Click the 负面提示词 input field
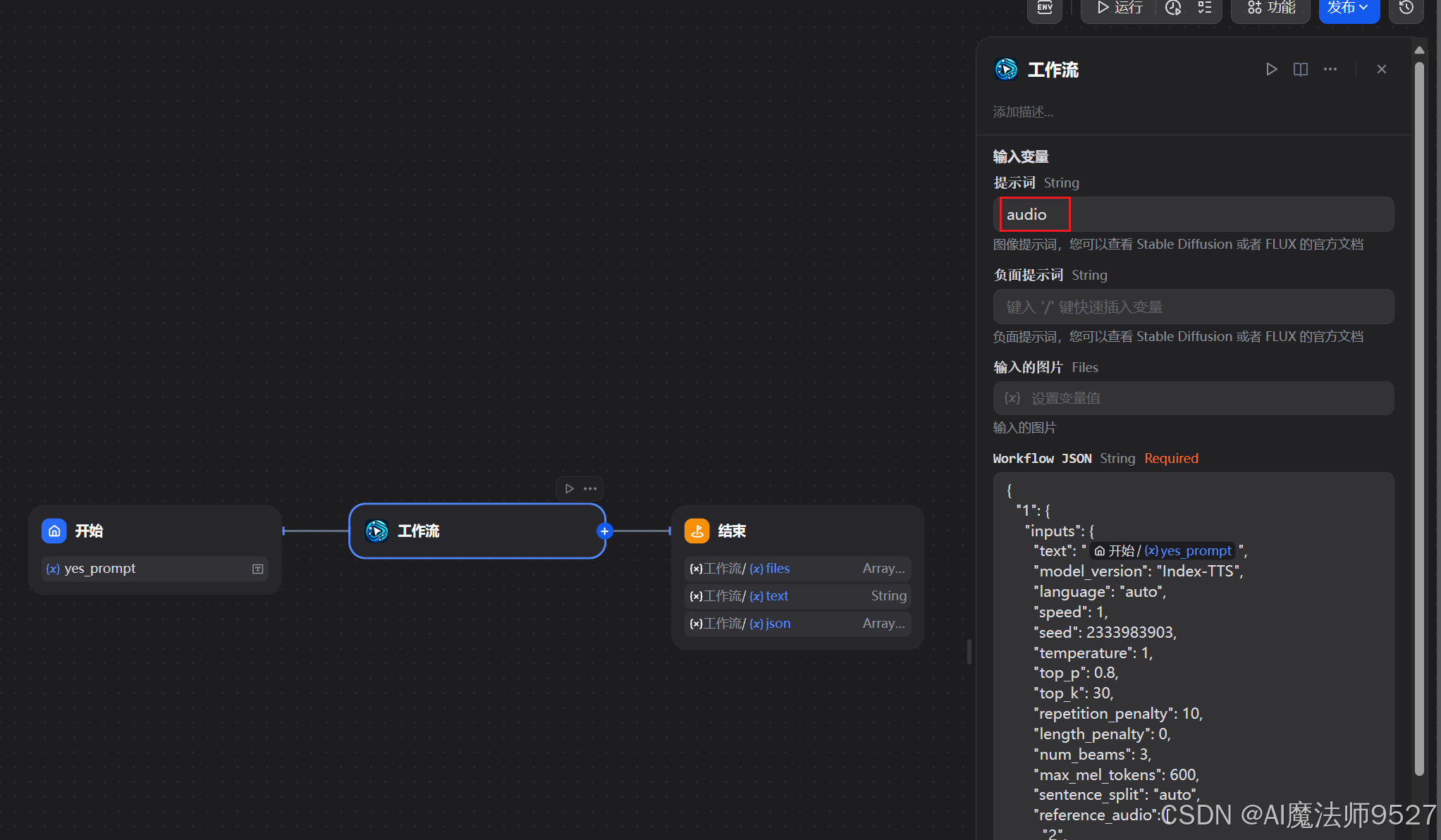The width and height of the screenshot is (1441, 840). (1193, 307)
